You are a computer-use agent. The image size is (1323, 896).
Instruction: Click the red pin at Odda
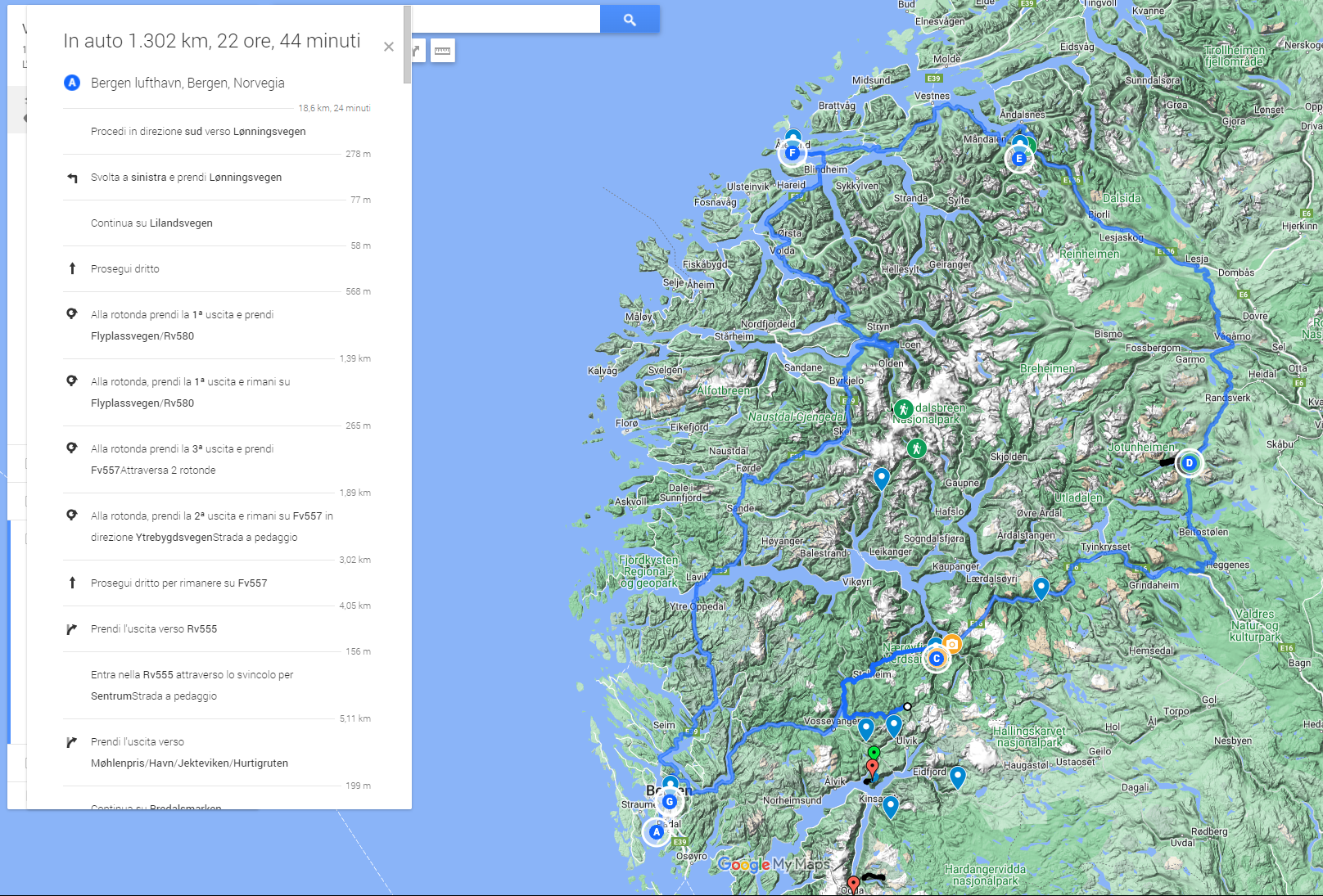click(x=853, y=885)
